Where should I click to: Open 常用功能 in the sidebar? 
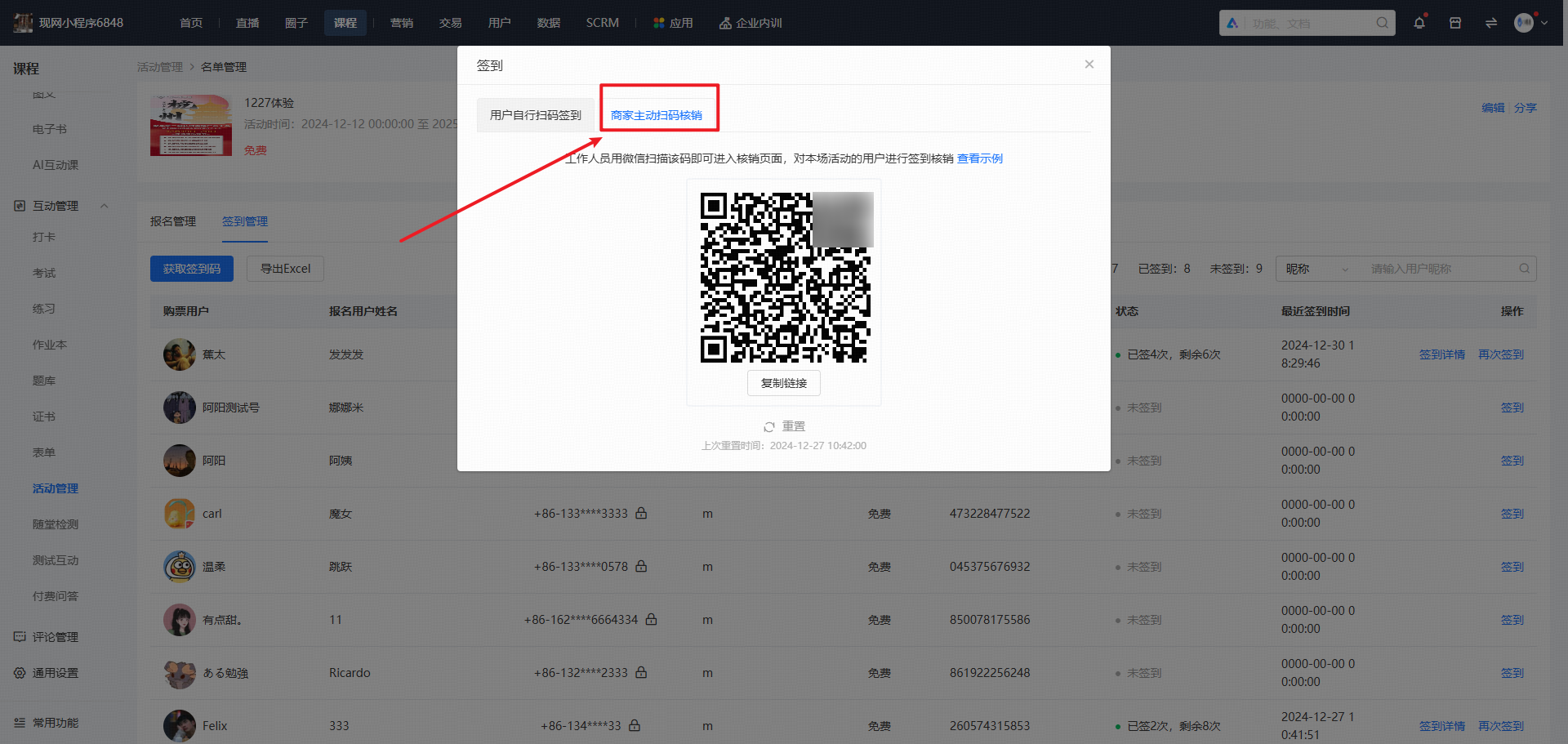56,723
